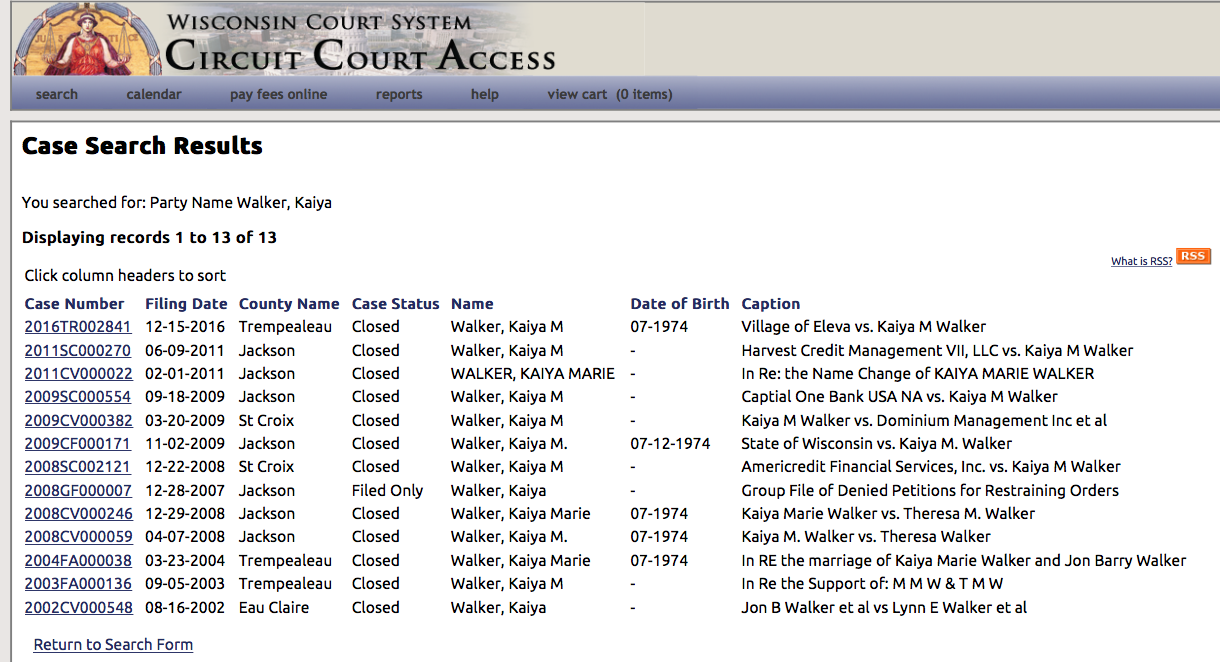Sort by Case Status column header
The image size is (1220, 662).
click(x=395, y=304)
